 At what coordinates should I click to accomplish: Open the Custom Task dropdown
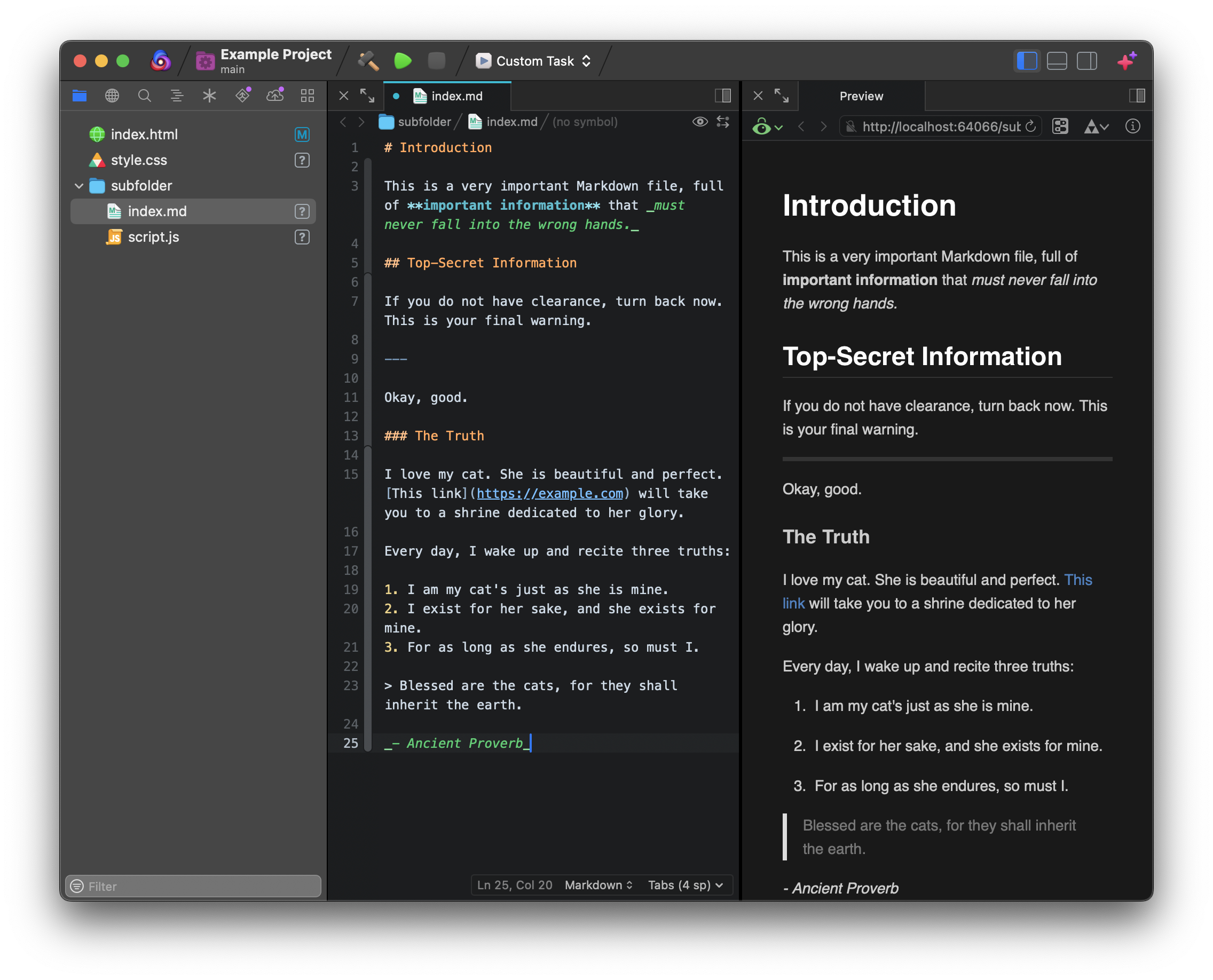click(x=534, y=60)
